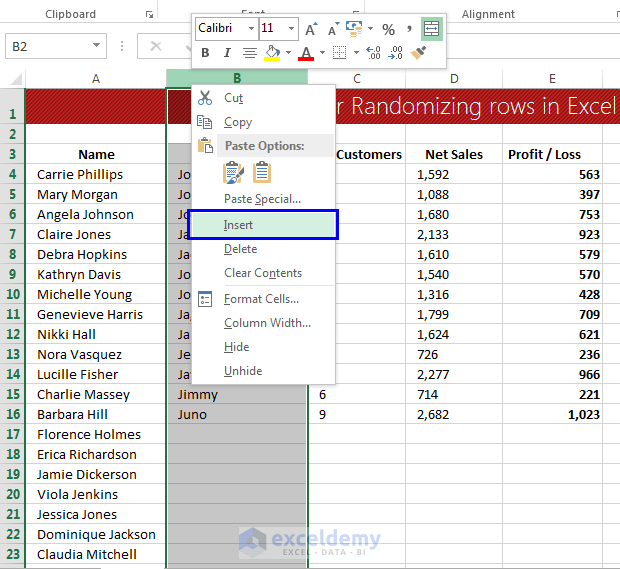Screen dimensions: 620x569
Task: Select row 16 header
Action: 13,414
